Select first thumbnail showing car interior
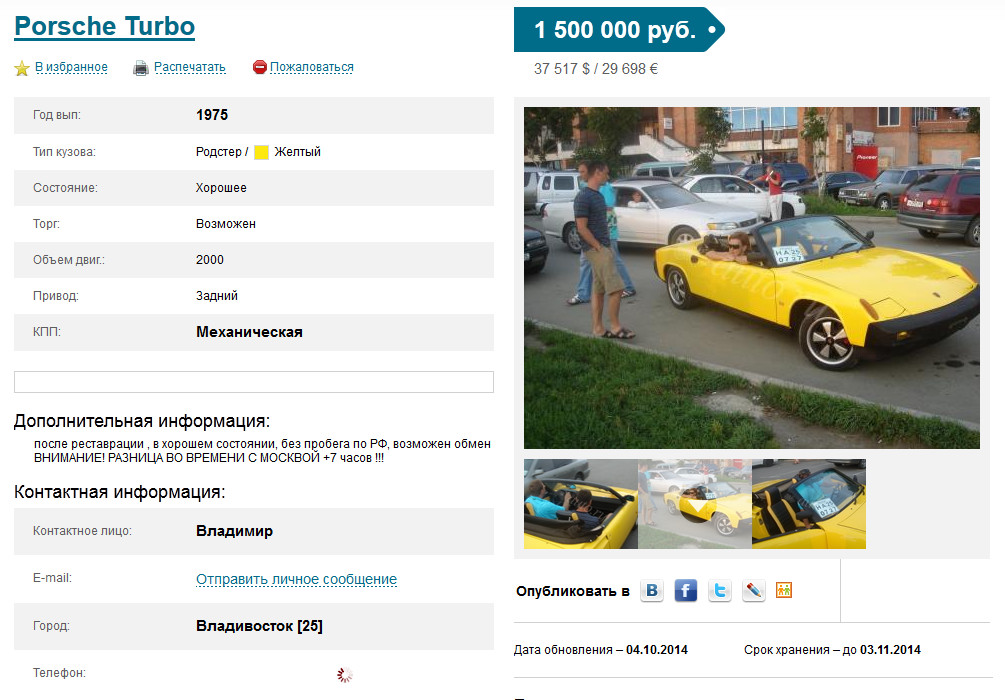 point(581,504)
